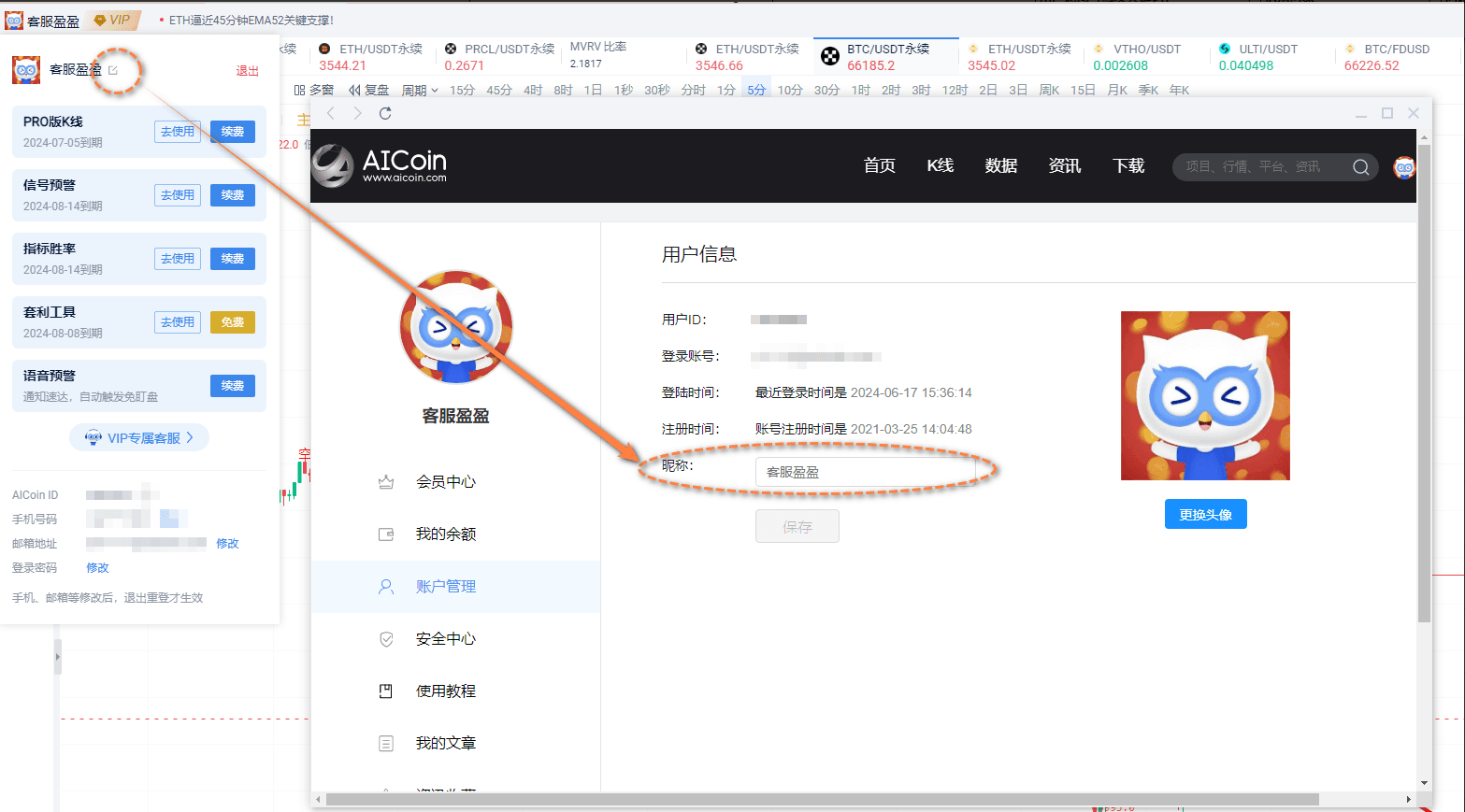The image size is (1465, 812).
Task: Click the browser back arrow
Action: [330, 113]
